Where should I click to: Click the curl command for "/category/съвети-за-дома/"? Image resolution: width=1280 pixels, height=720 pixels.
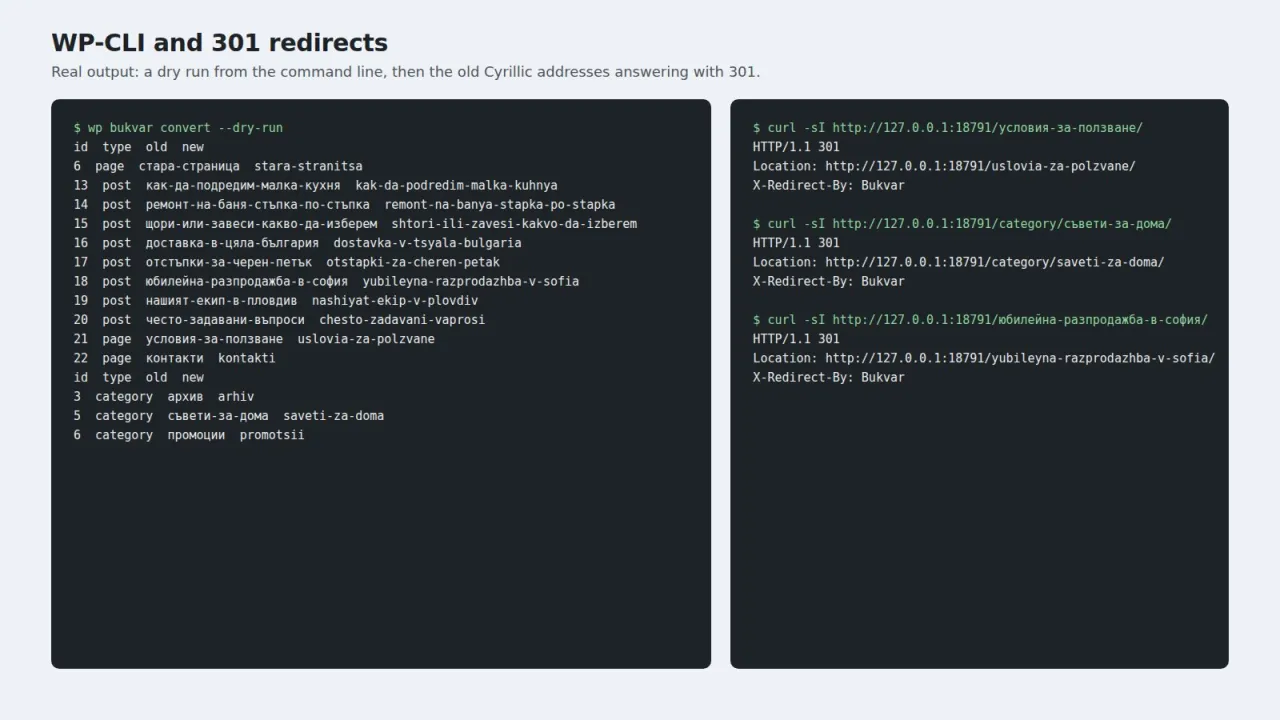coord(962,224)
